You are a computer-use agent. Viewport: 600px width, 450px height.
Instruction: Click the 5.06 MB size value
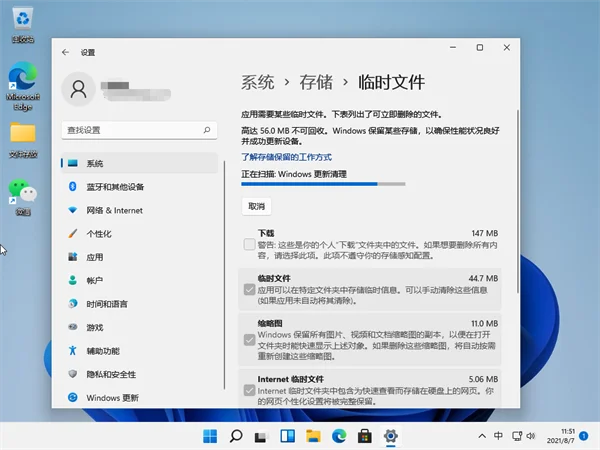pyautogui.click(x=483, y=379)
